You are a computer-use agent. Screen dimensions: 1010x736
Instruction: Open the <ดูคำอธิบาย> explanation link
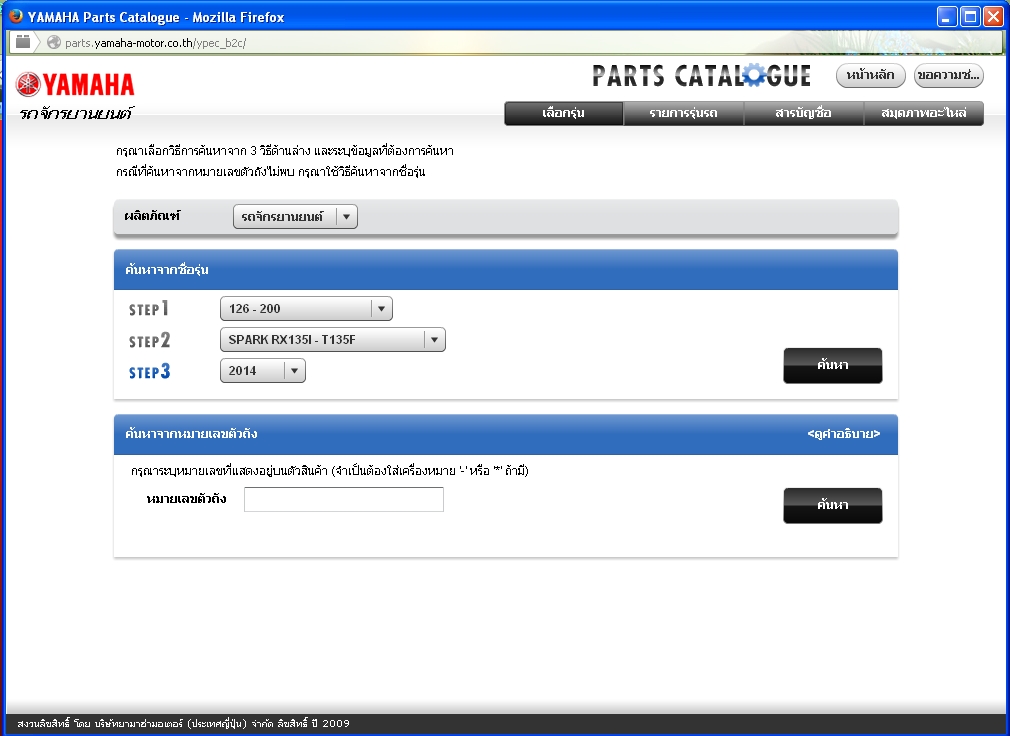coord(844,434)
